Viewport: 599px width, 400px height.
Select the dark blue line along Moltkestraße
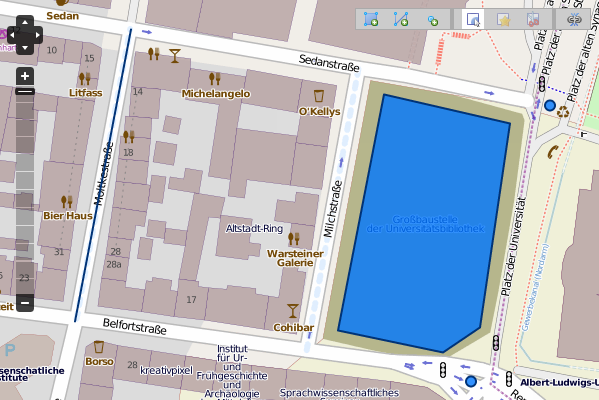(x=103, y=175)
